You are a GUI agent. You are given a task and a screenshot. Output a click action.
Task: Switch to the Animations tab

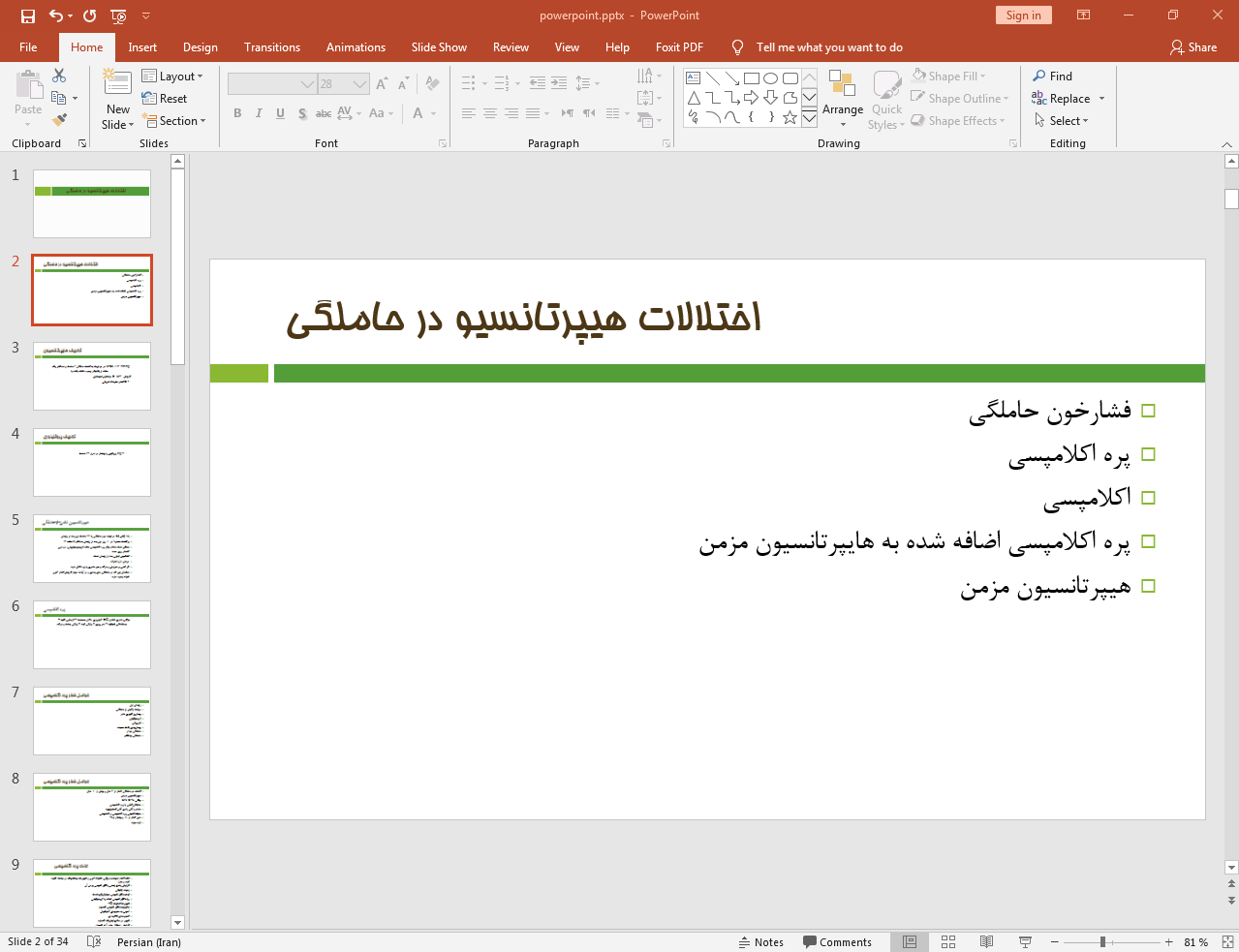[x=356, y=47]
